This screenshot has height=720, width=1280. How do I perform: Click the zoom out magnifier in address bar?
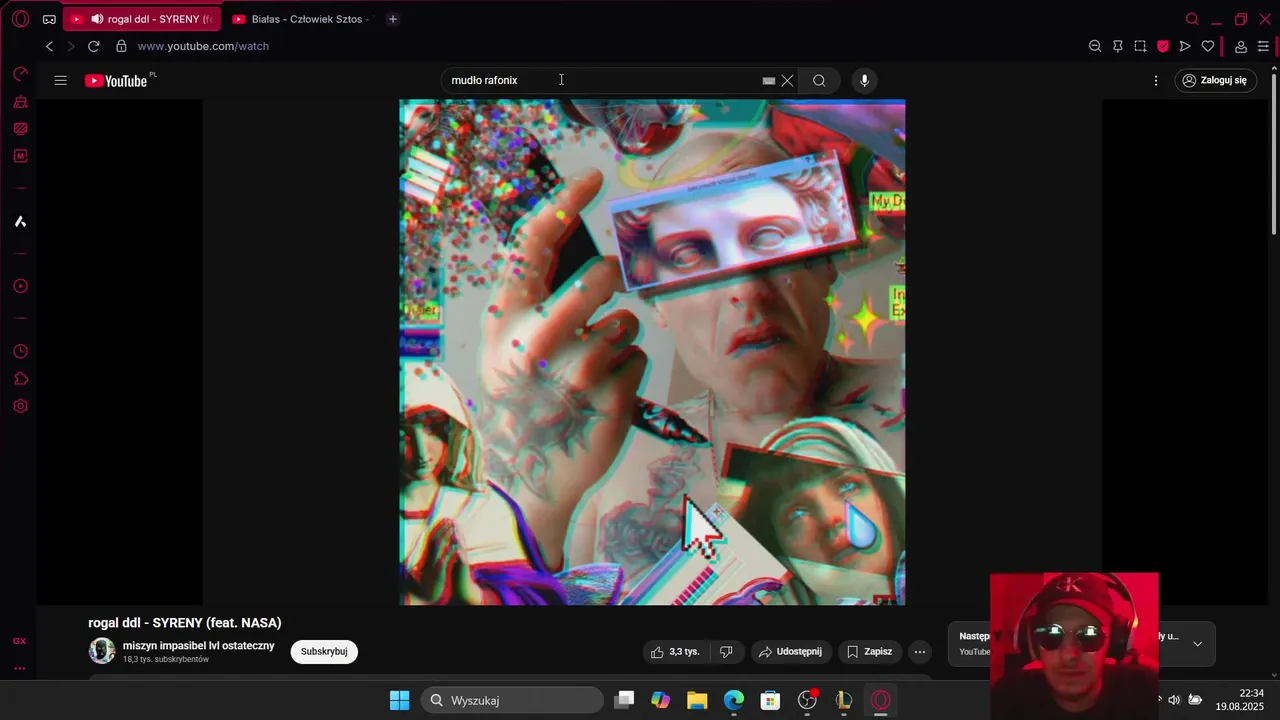(1095, 46)
